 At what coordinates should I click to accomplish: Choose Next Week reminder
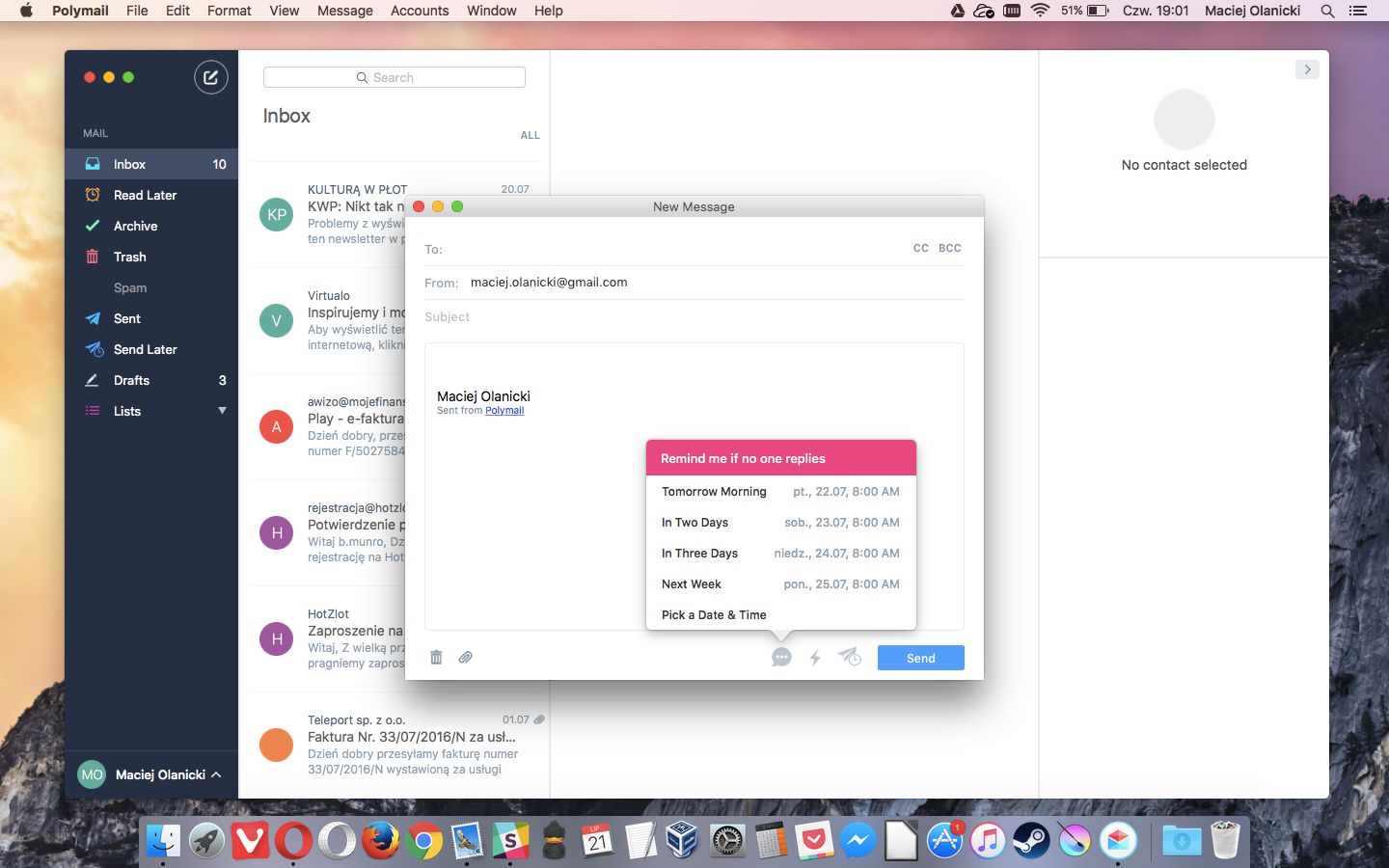coord(780,583)
